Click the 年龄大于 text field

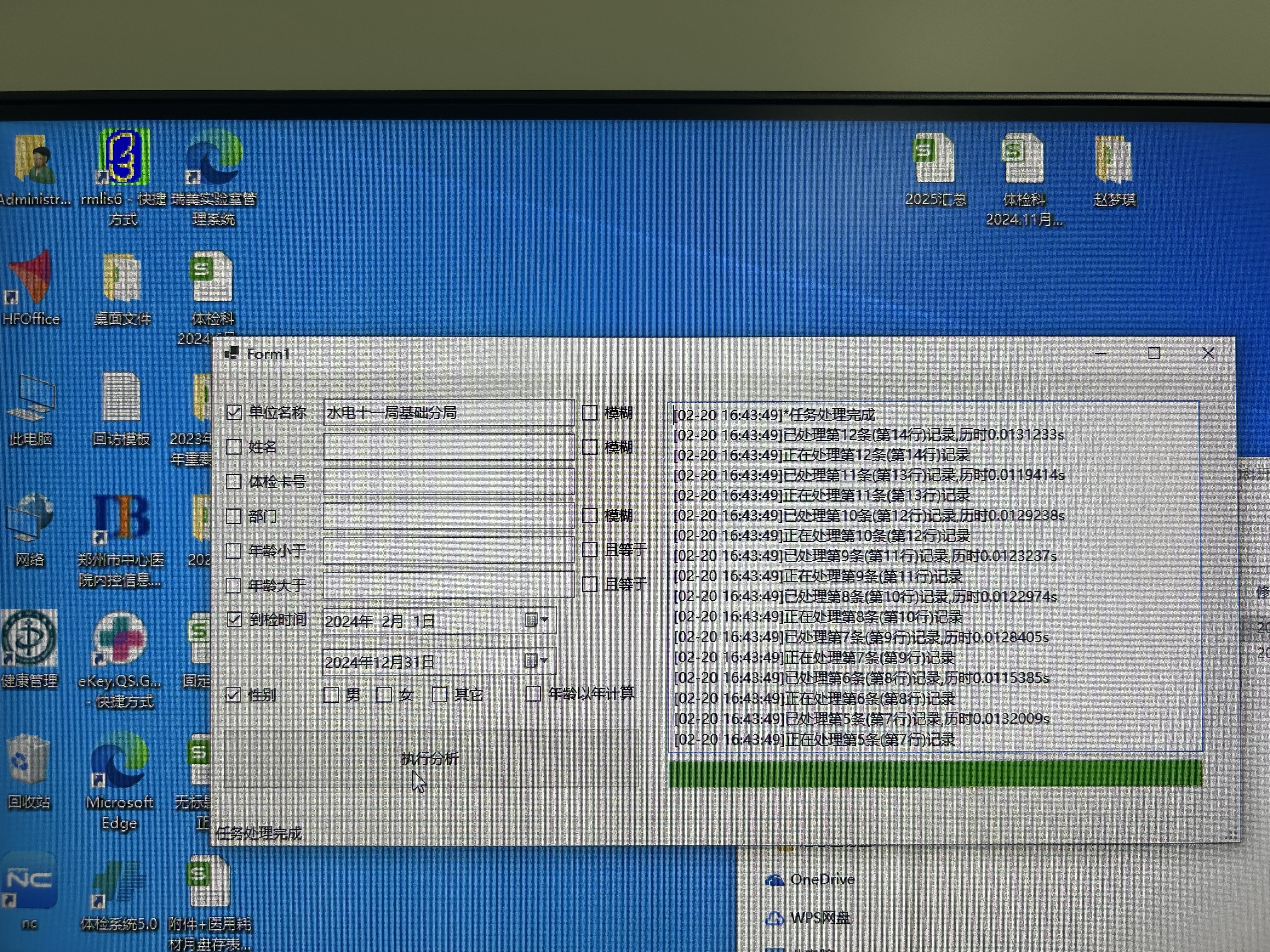[x=449, y=584]
